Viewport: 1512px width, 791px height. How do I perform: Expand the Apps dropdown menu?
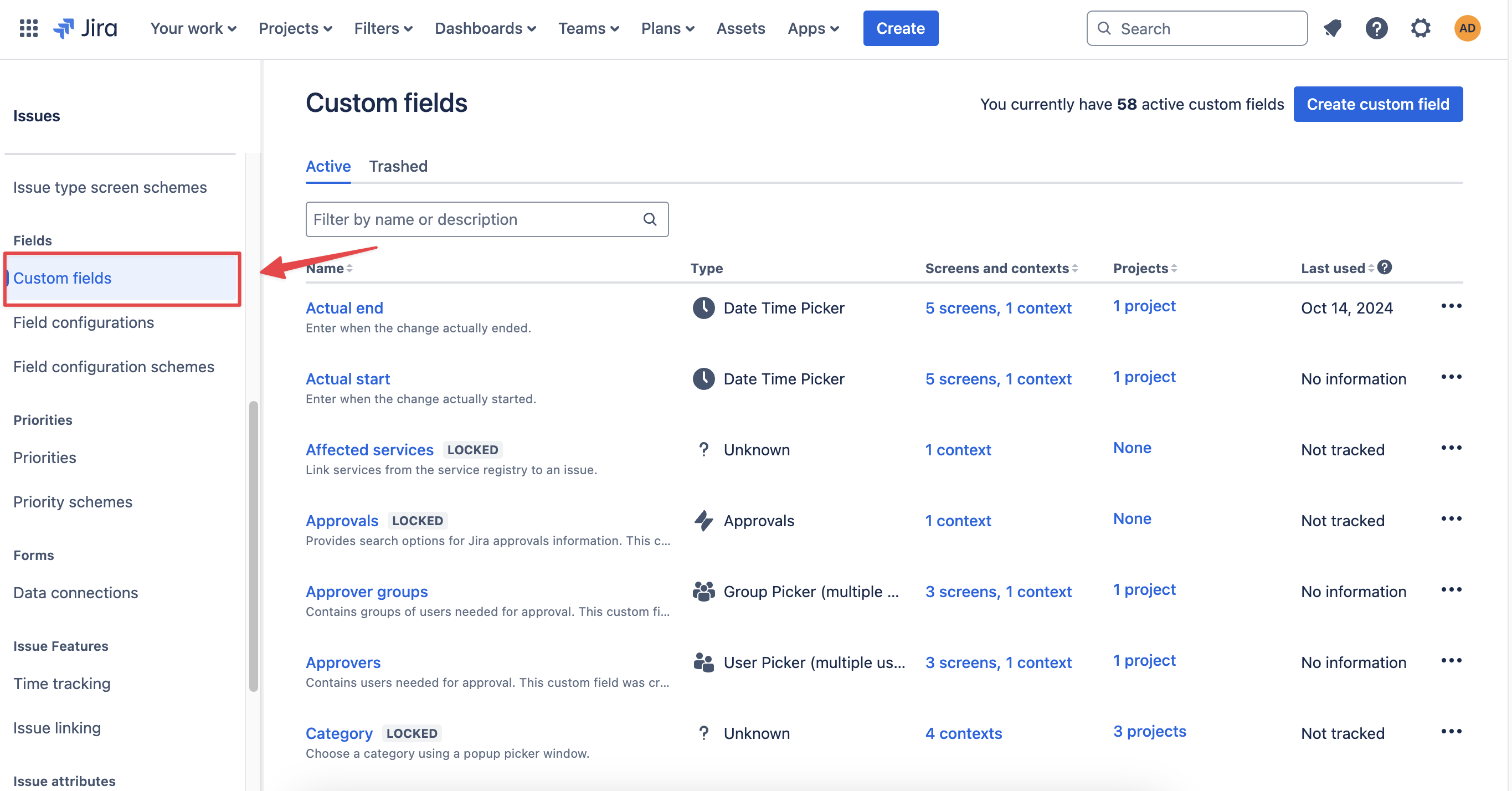[x=813, y=28]
